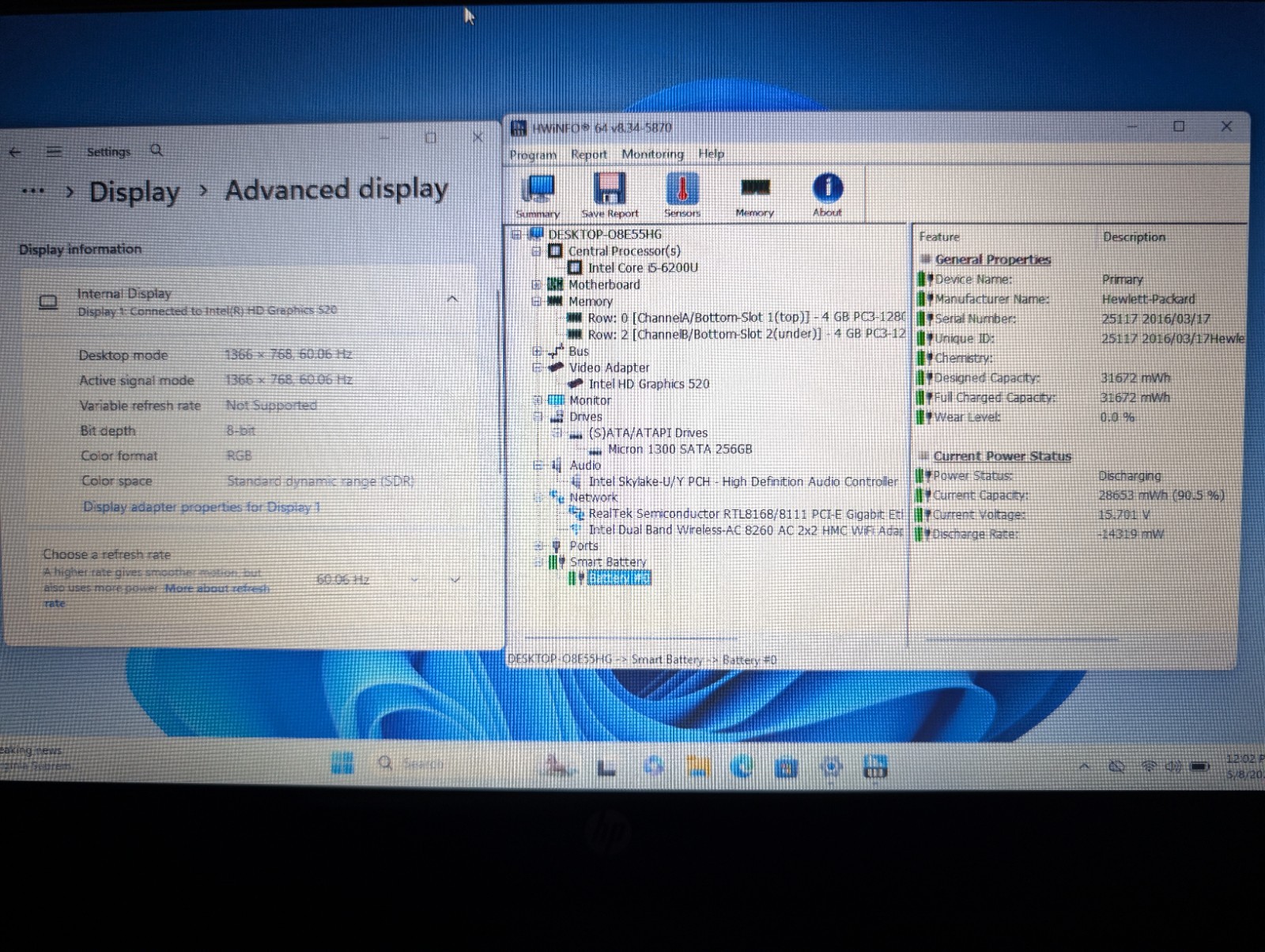Image resolution: width=1265 pixels, height=952 pixels.
Task: Open the volume speaker tray icon
Action: [1174, 766]
